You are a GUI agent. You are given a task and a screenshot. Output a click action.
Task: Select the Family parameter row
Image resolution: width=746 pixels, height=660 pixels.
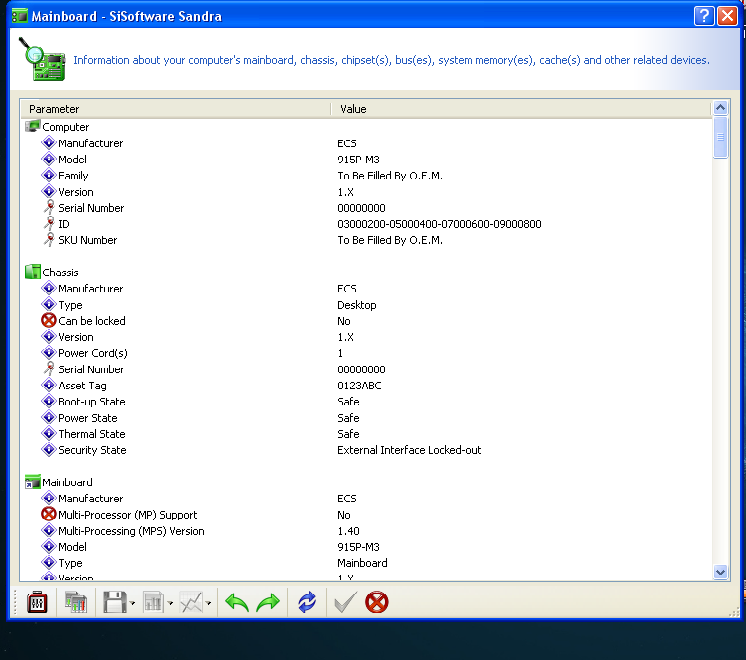tap(73, 176)
